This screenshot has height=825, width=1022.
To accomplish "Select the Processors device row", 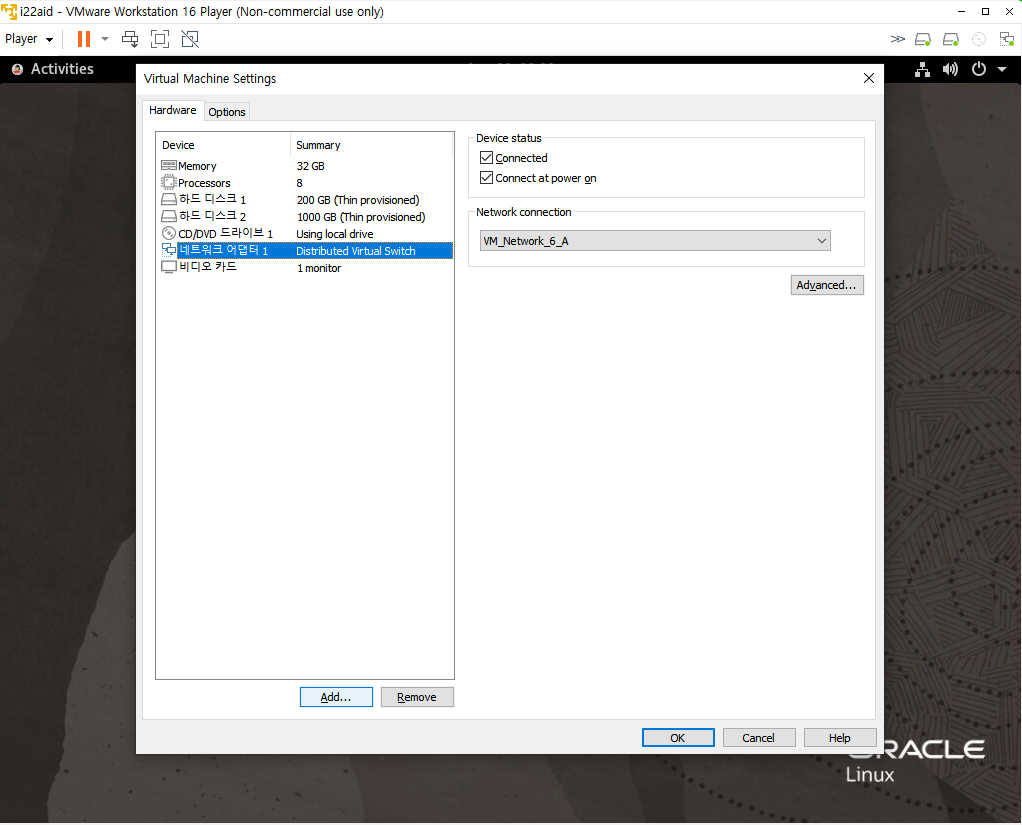I will (306, 183).
